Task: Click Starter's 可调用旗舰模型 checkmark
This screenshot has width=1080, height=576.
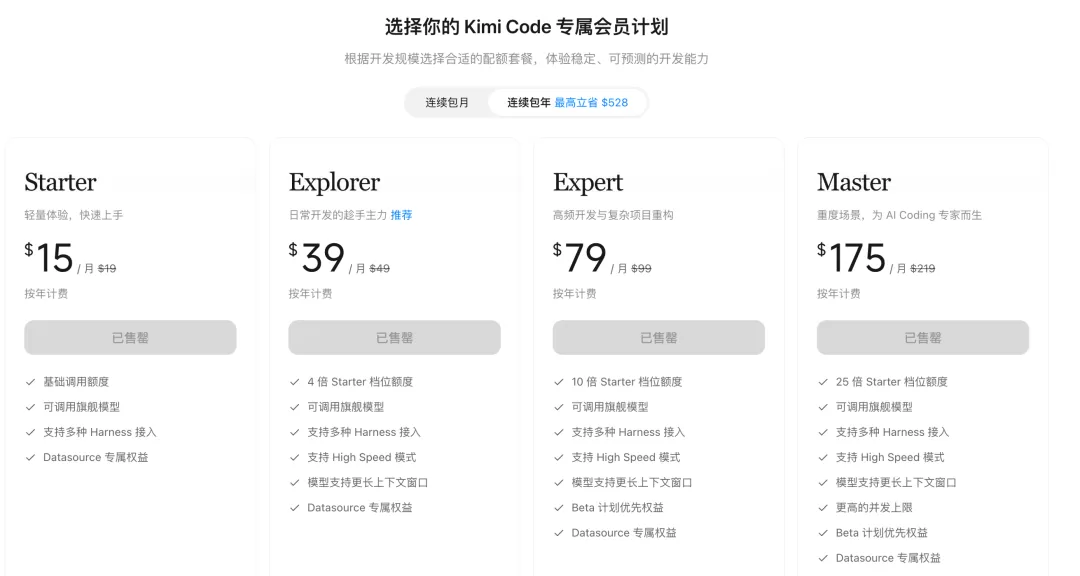Action: point(30,407)
